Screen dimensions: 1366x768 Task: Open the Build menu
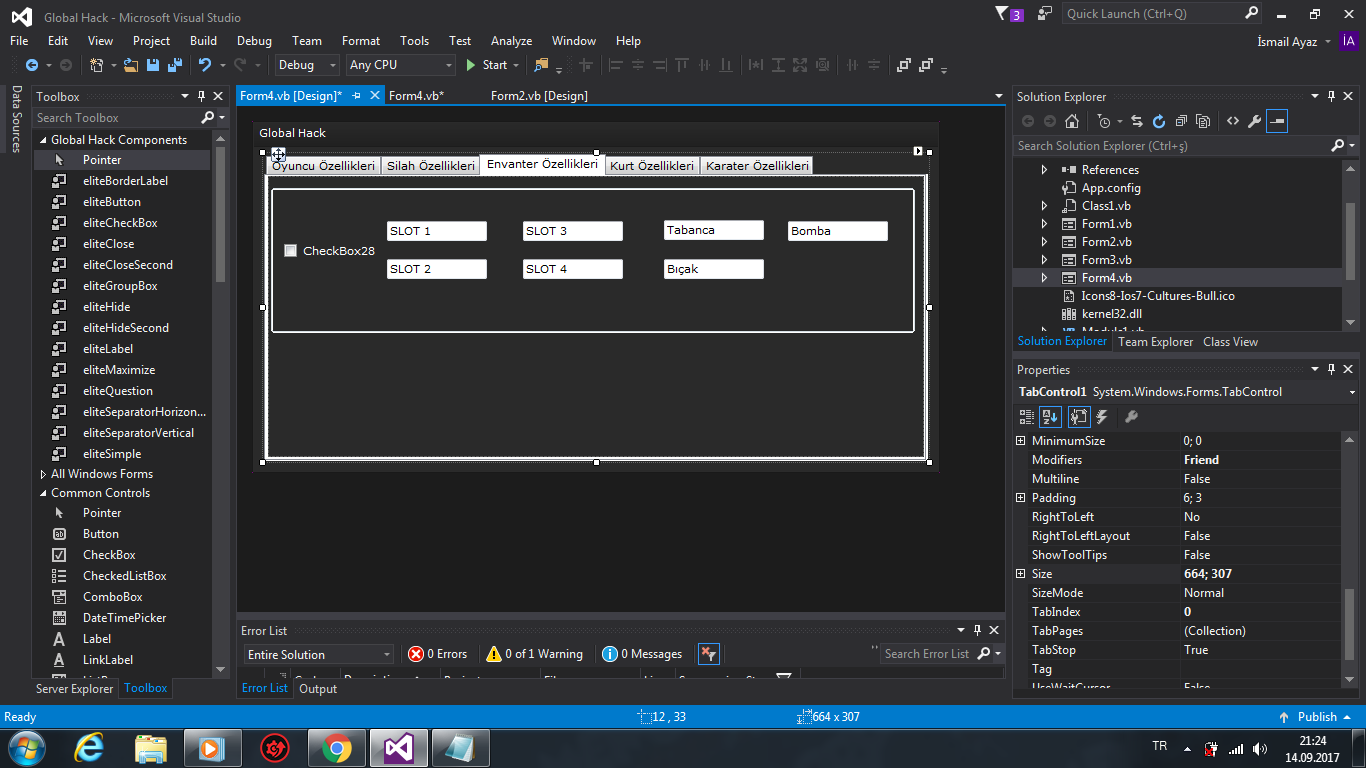click(x=203, y=41)
